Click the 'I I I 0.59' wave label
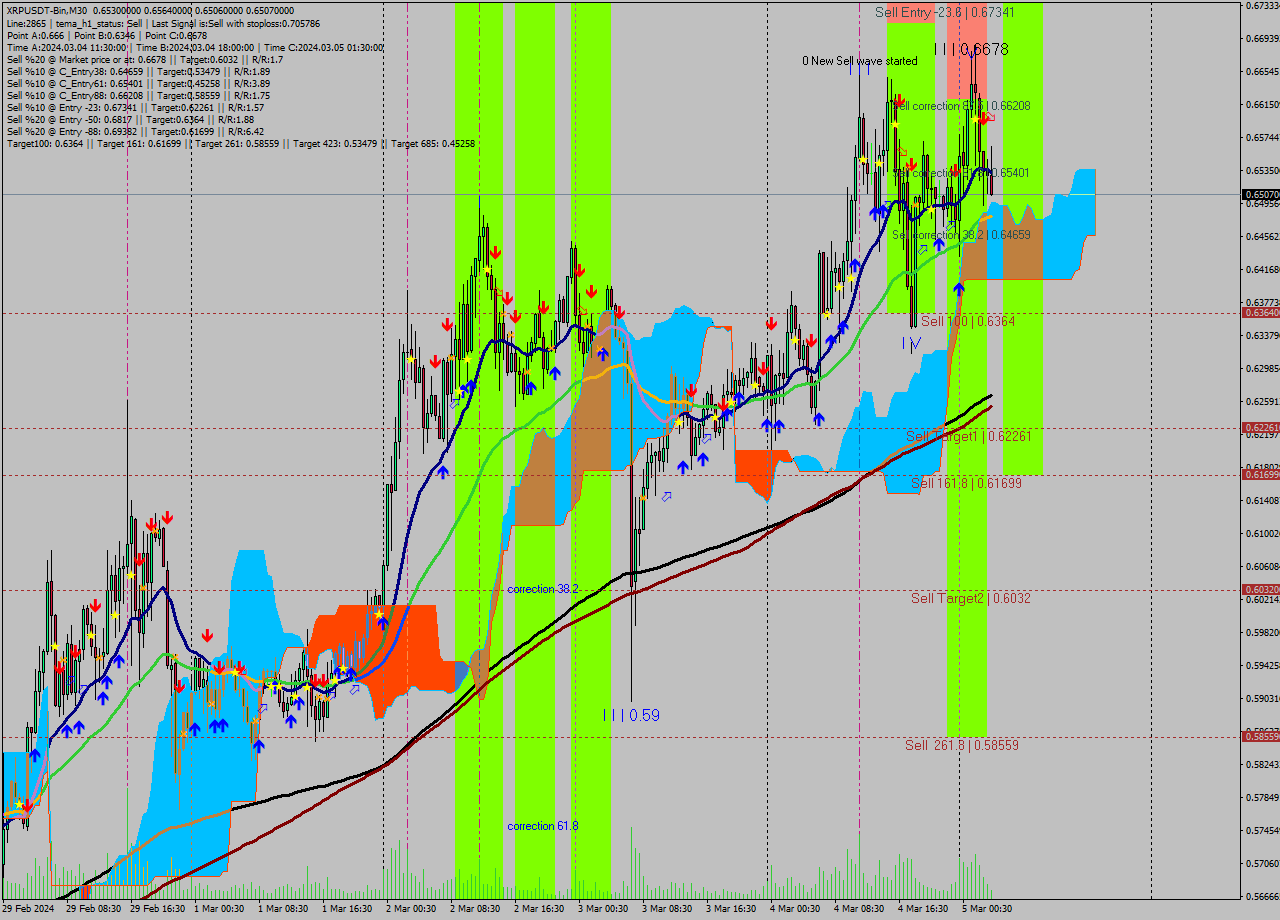 point(631,715)
